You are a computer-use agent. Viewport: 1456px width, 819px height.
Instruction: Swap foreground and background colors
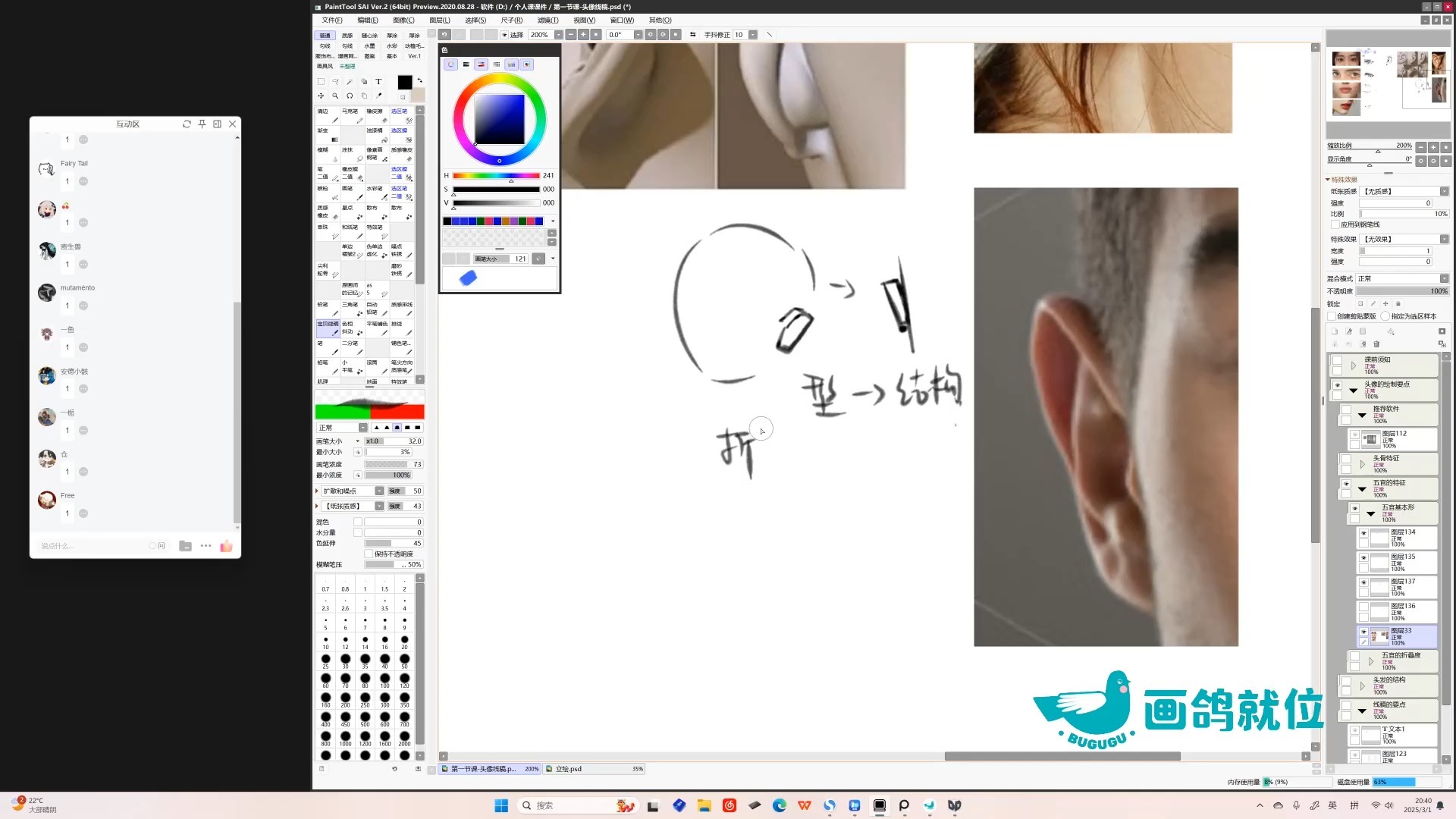point(419,80)
